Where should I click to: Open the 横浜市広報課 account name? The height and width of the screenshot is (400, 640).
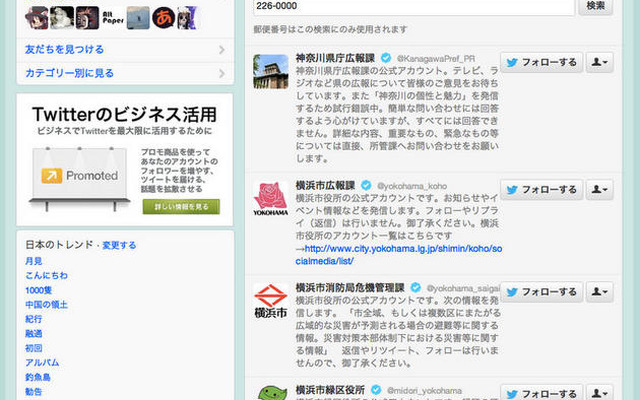point(325,185)
